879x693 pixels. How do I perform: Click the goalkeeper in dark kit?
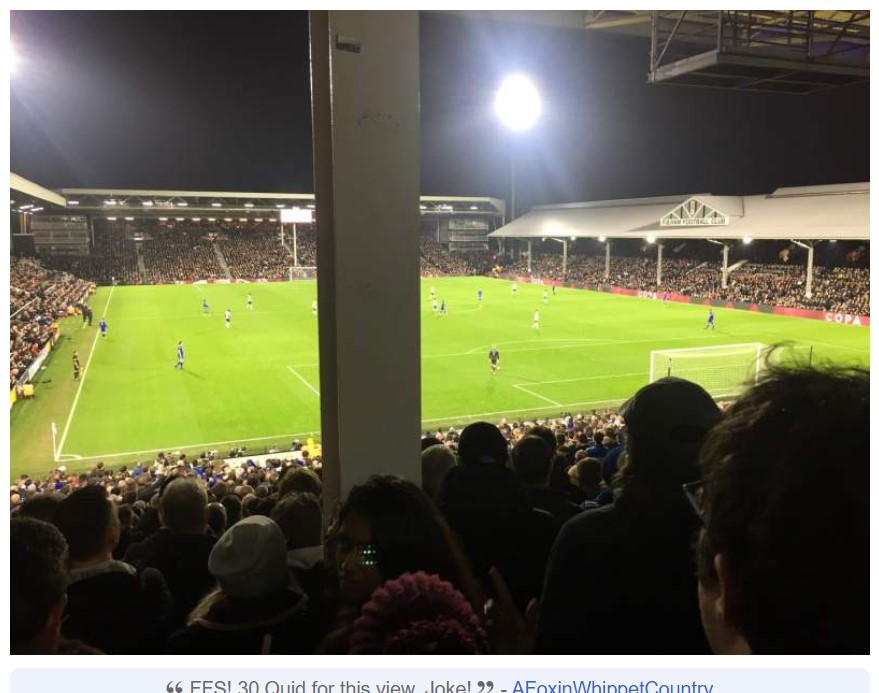493,359
